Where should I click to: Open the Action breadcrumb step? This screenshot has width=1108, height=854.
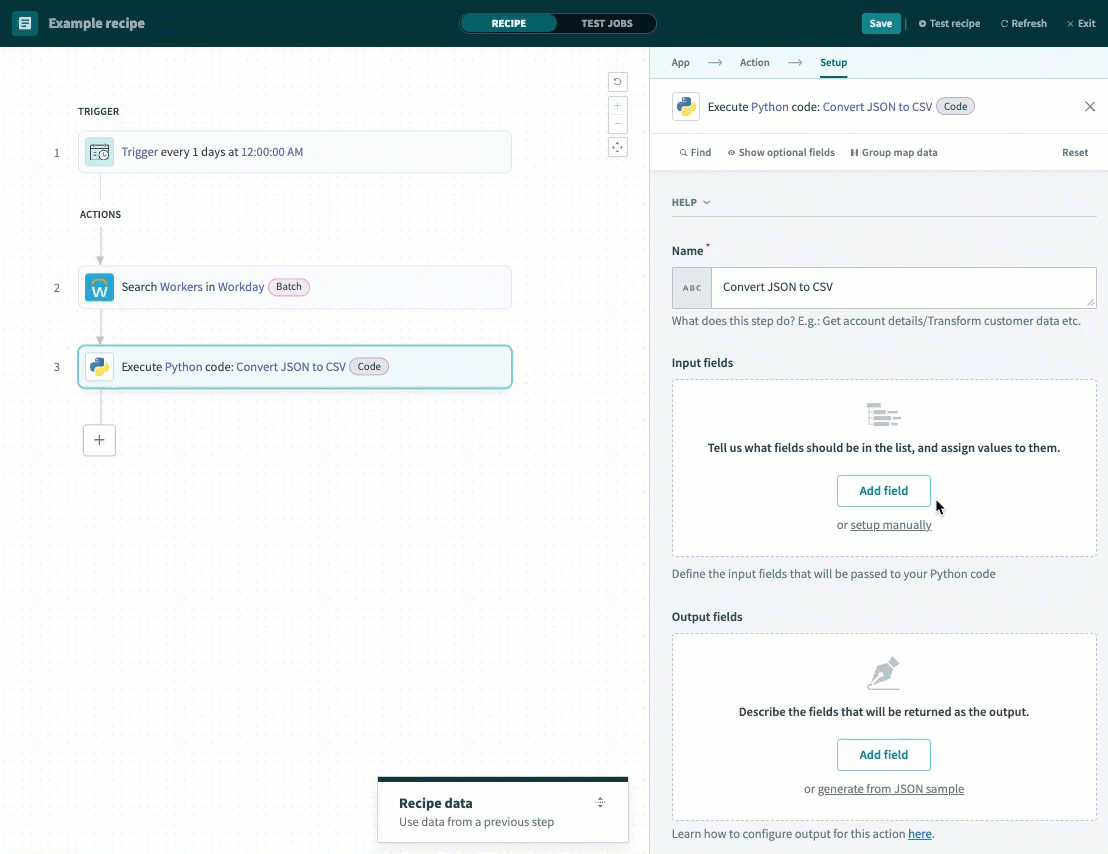pyautogui.click(x=755, y=62)
